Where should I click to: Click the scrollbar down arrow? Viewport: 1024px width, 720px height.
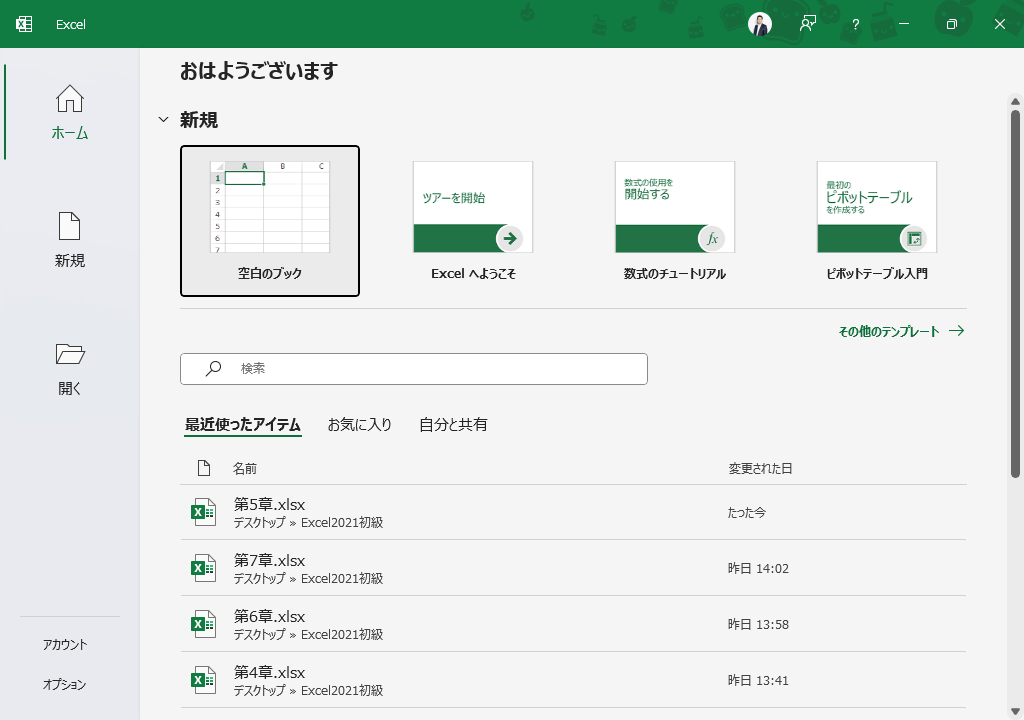(x=1015, y=711)
